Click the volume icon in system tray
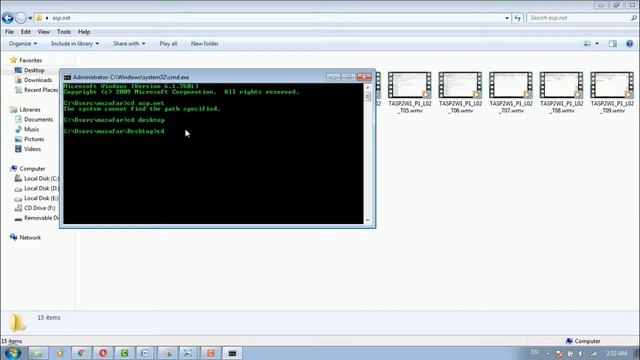 pyautogui.click(x=581, y=353)
